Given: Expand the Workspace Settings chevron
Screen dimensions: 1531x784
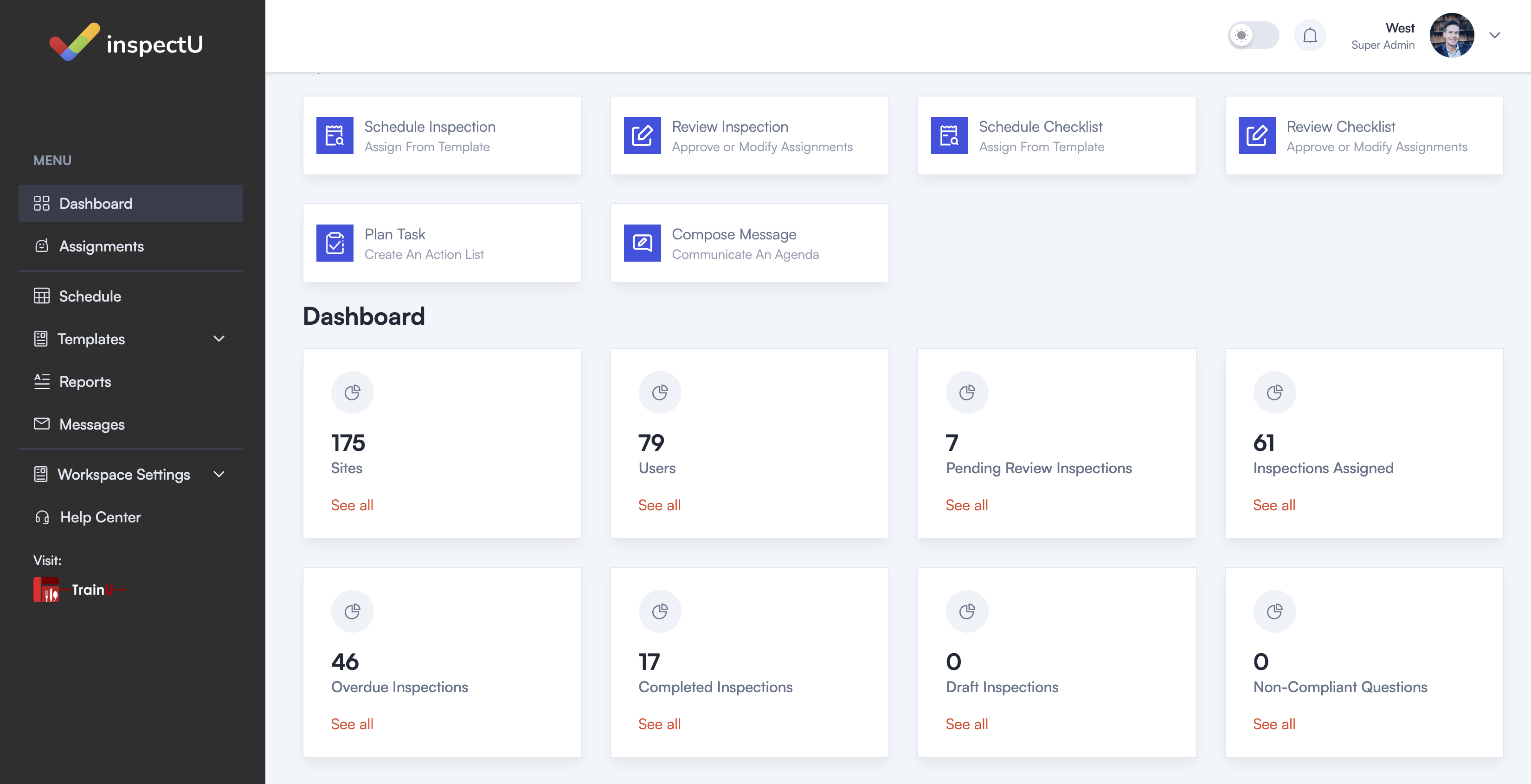Looking at the screenshot, I should click(x=219, y=474).
